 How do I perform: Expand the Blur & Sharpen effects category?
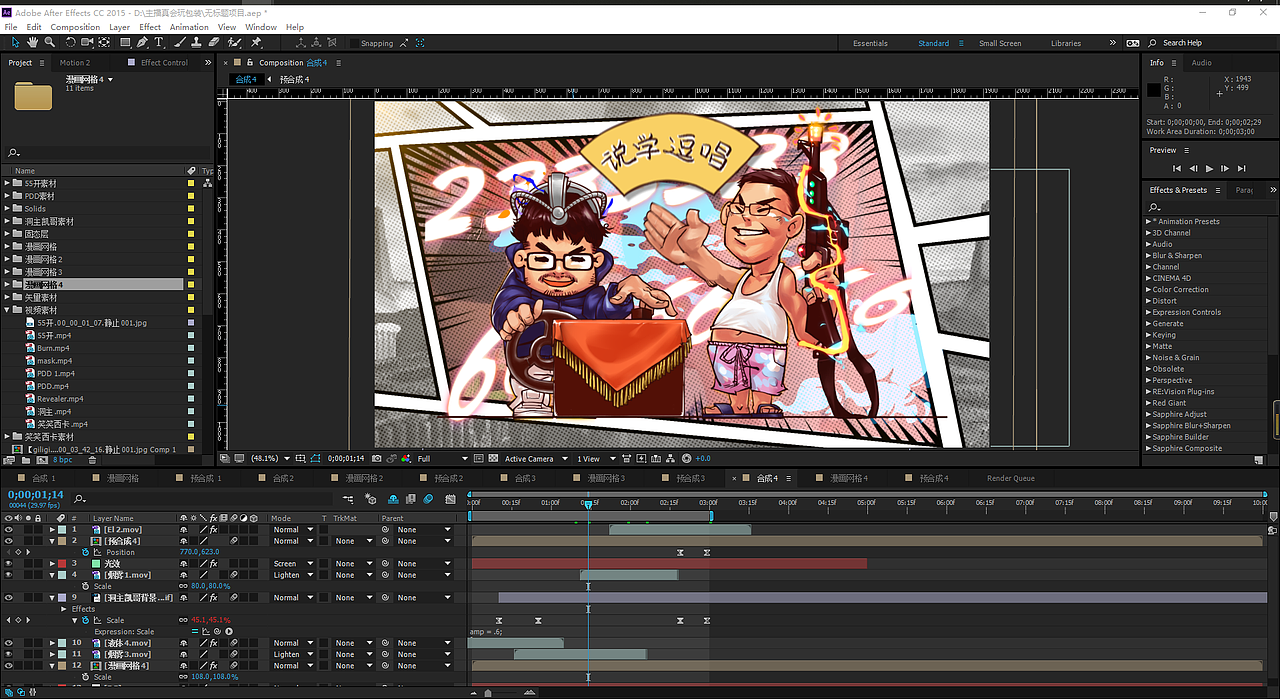pos(1148,256)
